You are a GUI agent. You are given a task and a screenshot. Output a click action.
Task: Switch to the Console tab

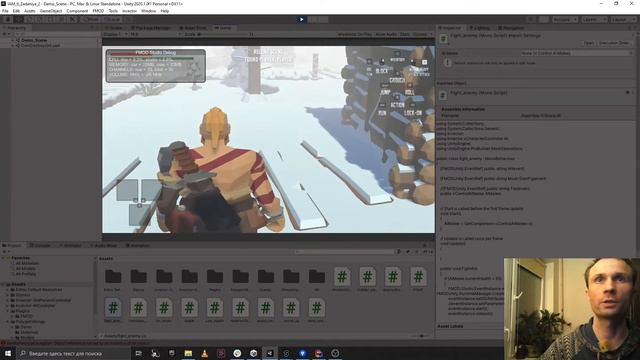[40, 245]
